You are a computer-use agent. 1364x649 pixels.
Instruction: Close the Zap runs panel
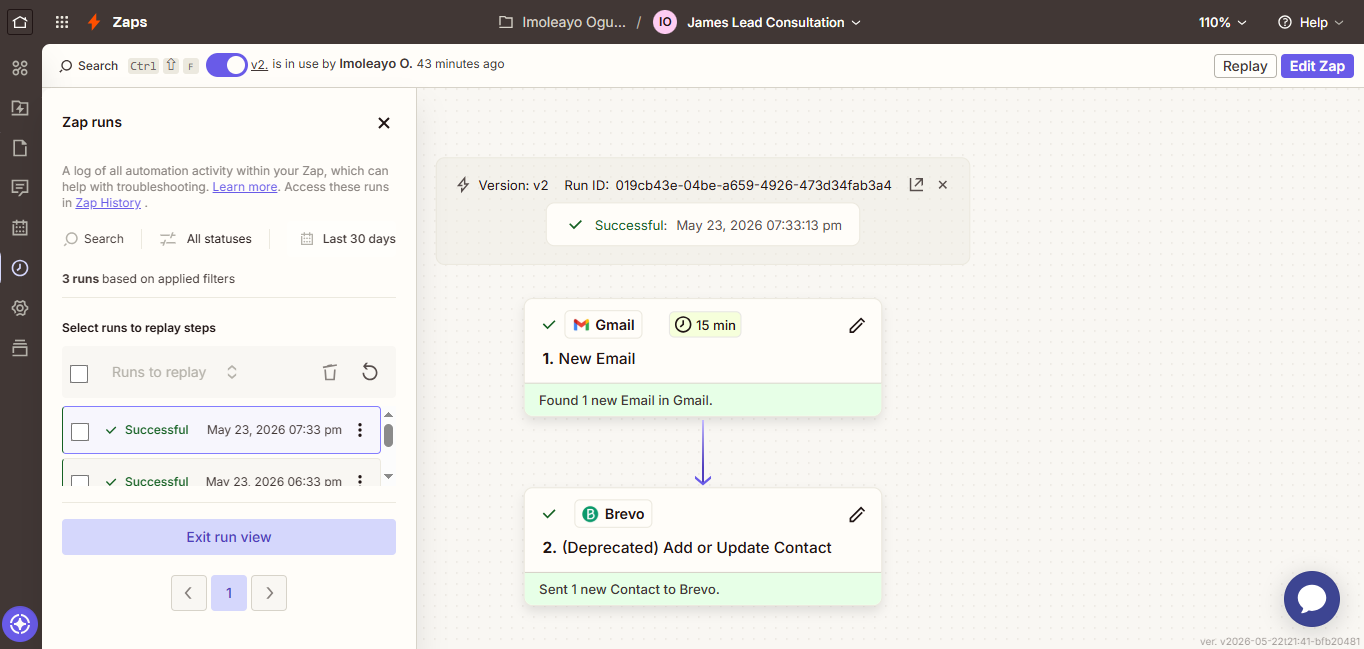pyautogui.click(x=383, y=123)
